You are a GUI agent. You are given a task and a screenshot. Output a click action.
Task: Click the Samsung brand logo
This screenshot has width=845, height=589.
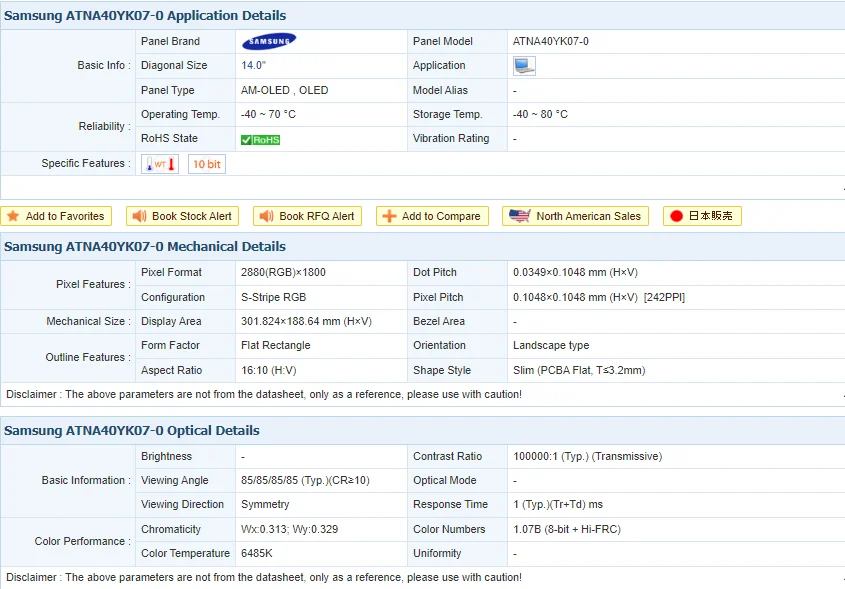[x=269, y=41]
